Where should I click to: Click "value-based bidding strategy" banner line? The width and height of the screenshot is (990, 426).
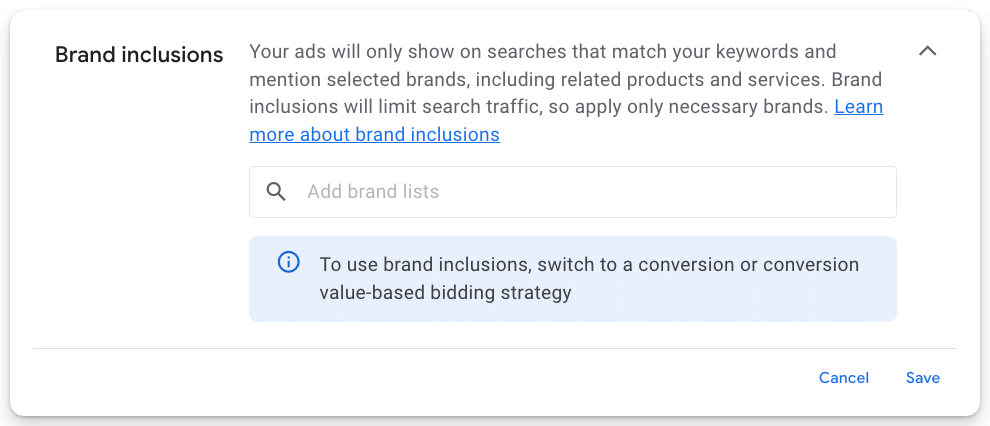[445, 293]
